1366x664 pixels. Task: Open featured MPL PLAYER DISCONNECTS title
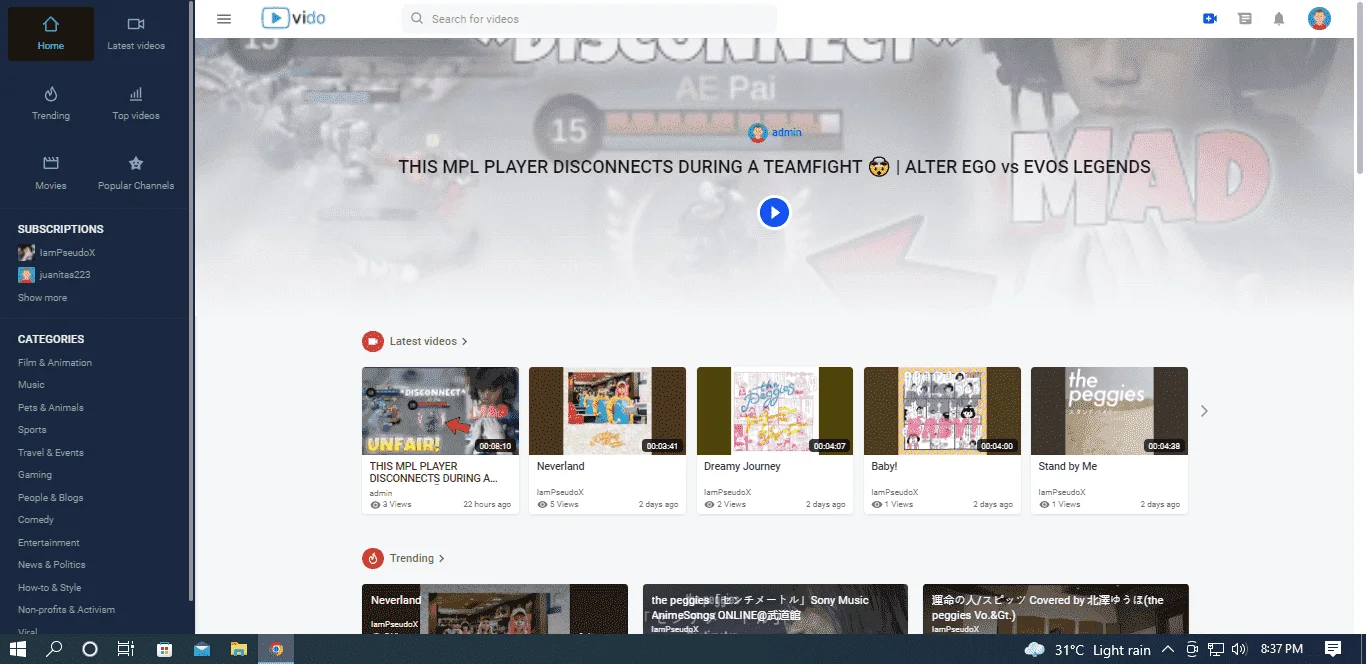774,167
